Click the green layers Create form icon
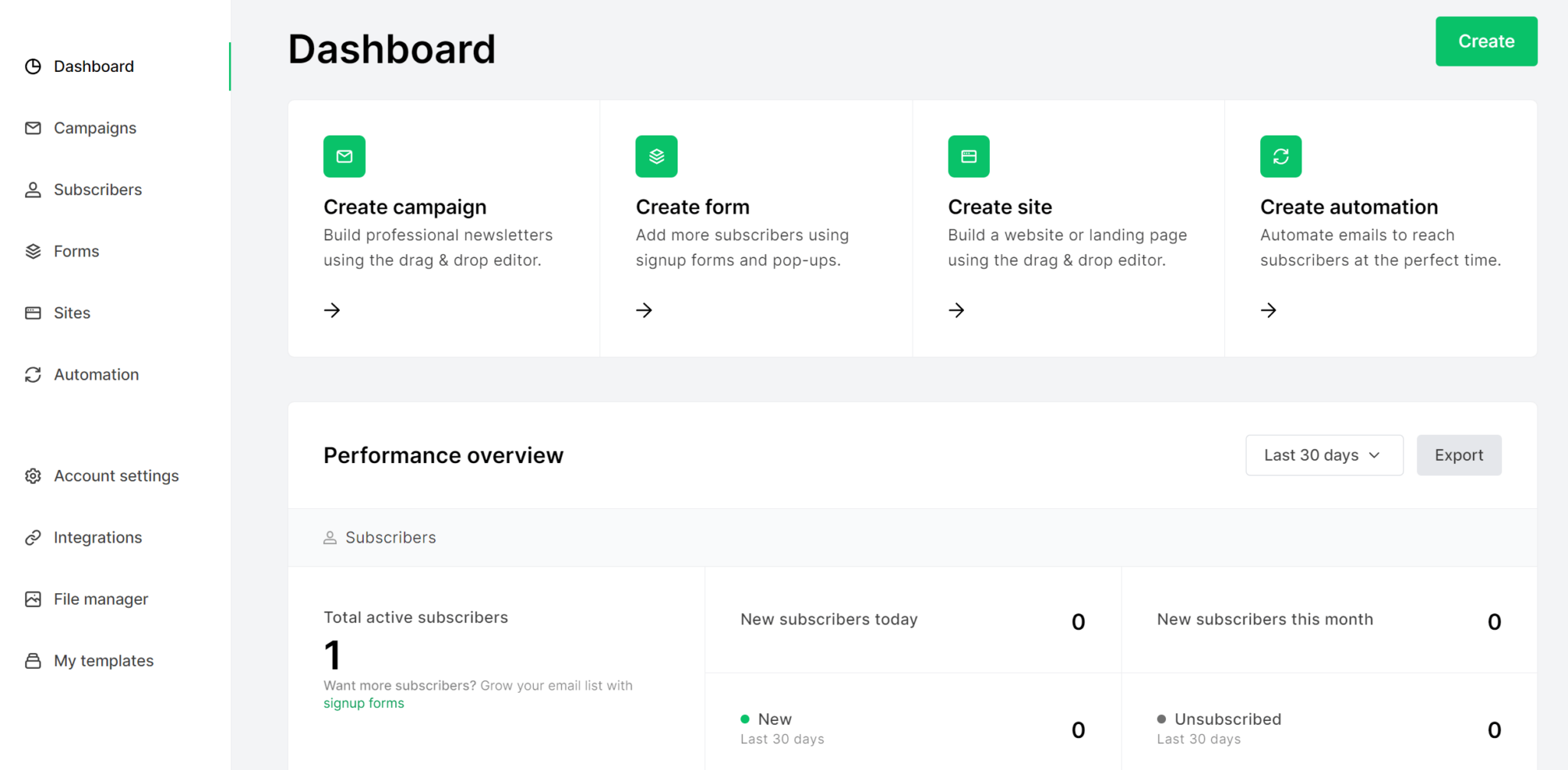Image resolution: width=1568 pixels, height=770 pixels. (x=657, y=156)
